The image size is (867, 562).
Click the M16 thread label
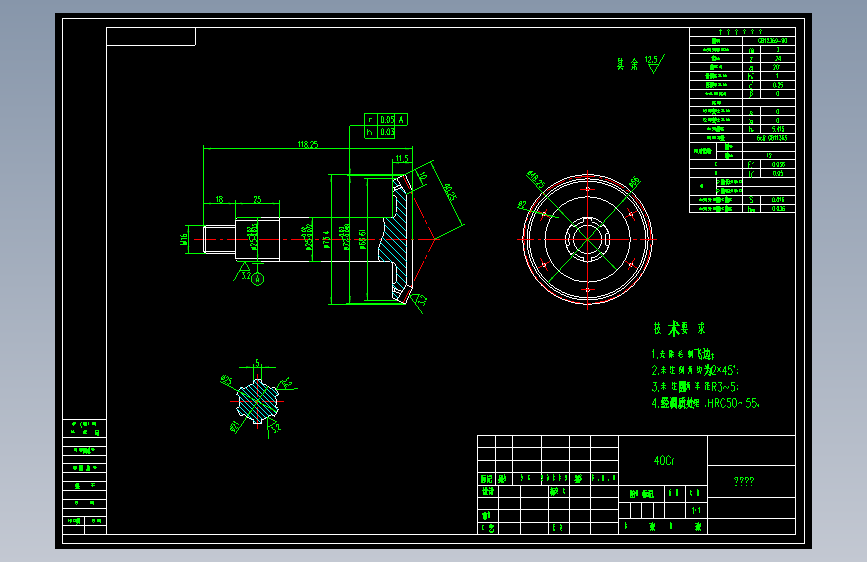point(184,239)
